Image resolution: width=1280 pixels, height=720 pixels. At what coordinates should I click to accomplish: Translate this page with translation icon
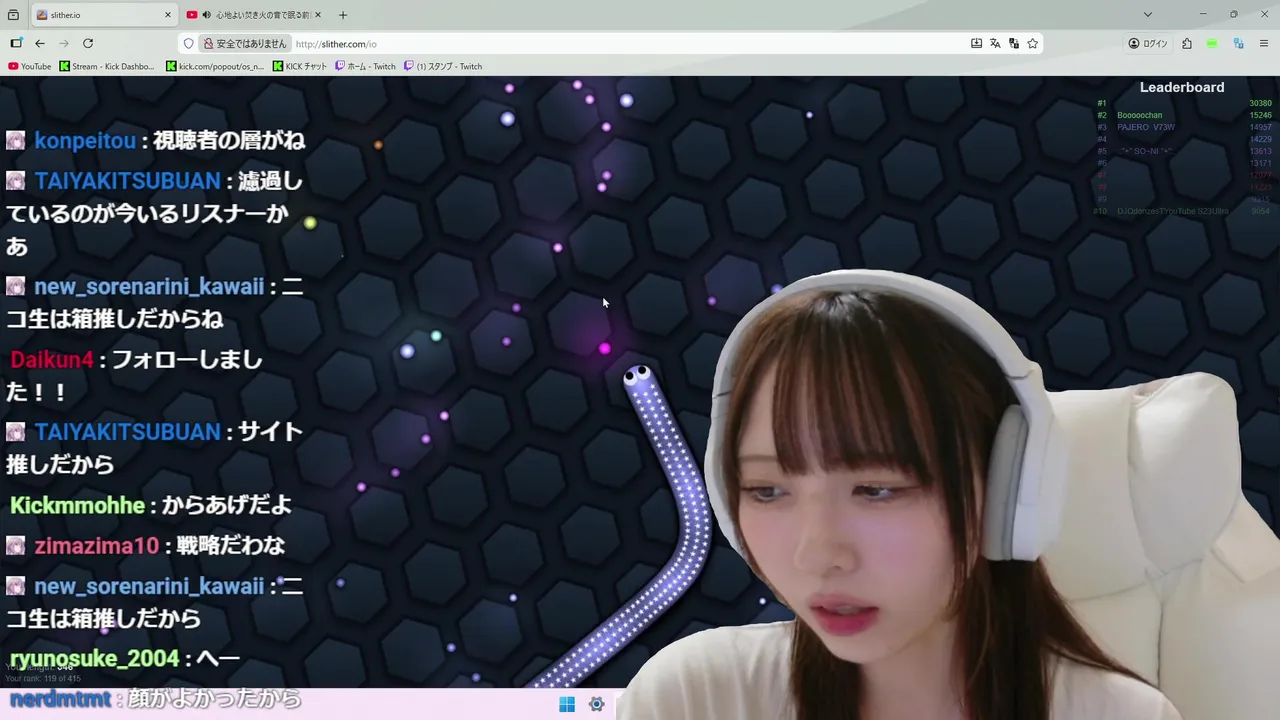pos(995,43)
